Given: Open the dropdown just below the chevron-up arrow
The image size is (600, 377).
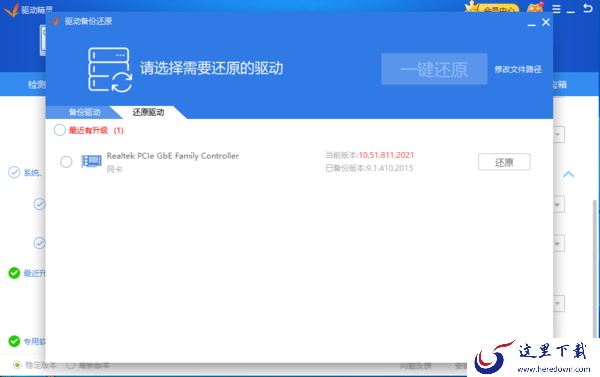Looking at the screenshot, I should click(x=559, y=205).
